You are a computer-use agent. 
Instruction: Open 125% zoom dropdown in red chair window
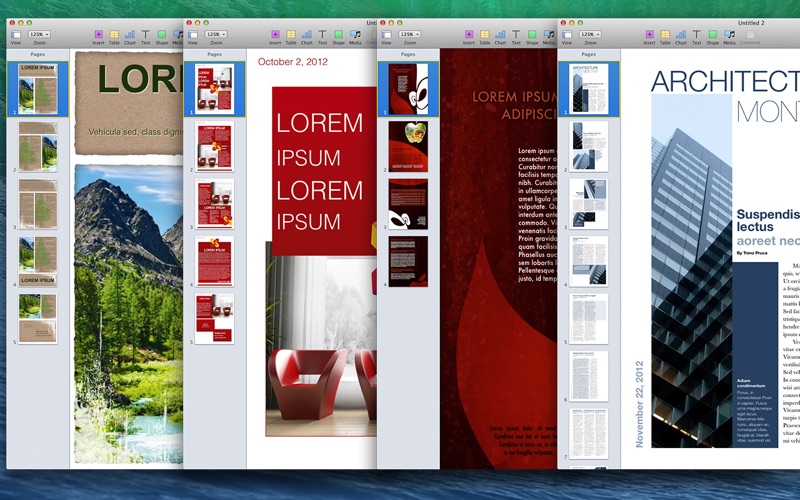215,34
